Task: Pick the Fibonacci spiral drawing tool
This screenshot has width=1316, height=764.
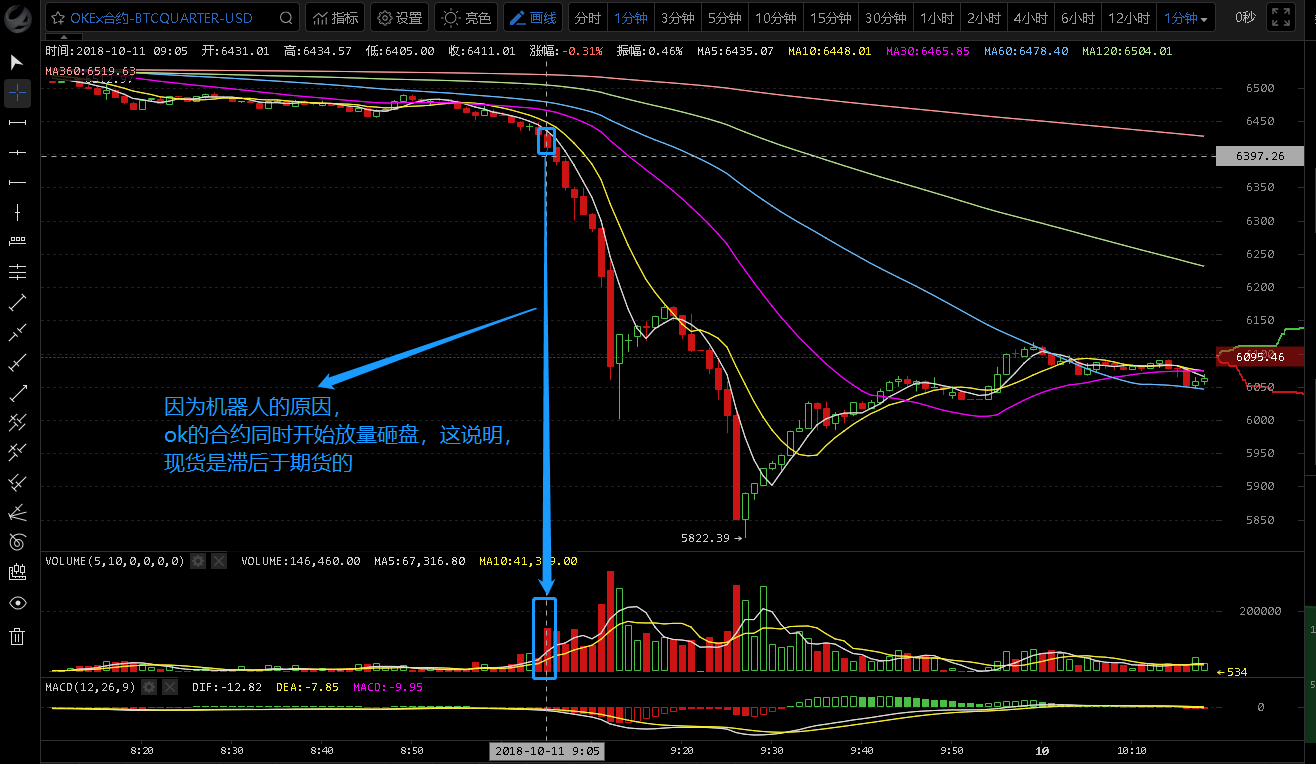Action: pos(17,542)
